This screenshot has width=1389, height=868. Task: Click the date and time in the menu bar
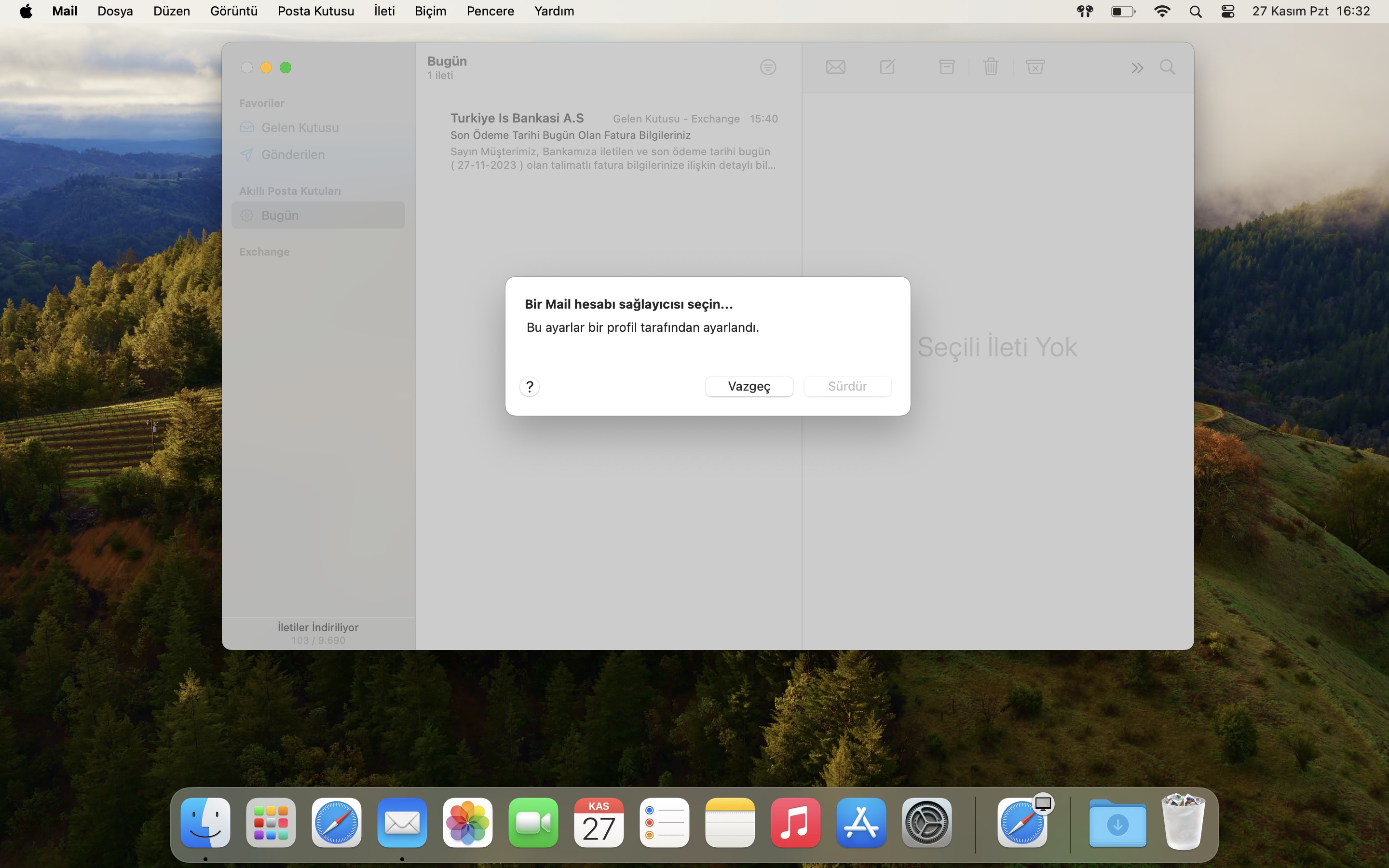click(x=1311, y=11)
